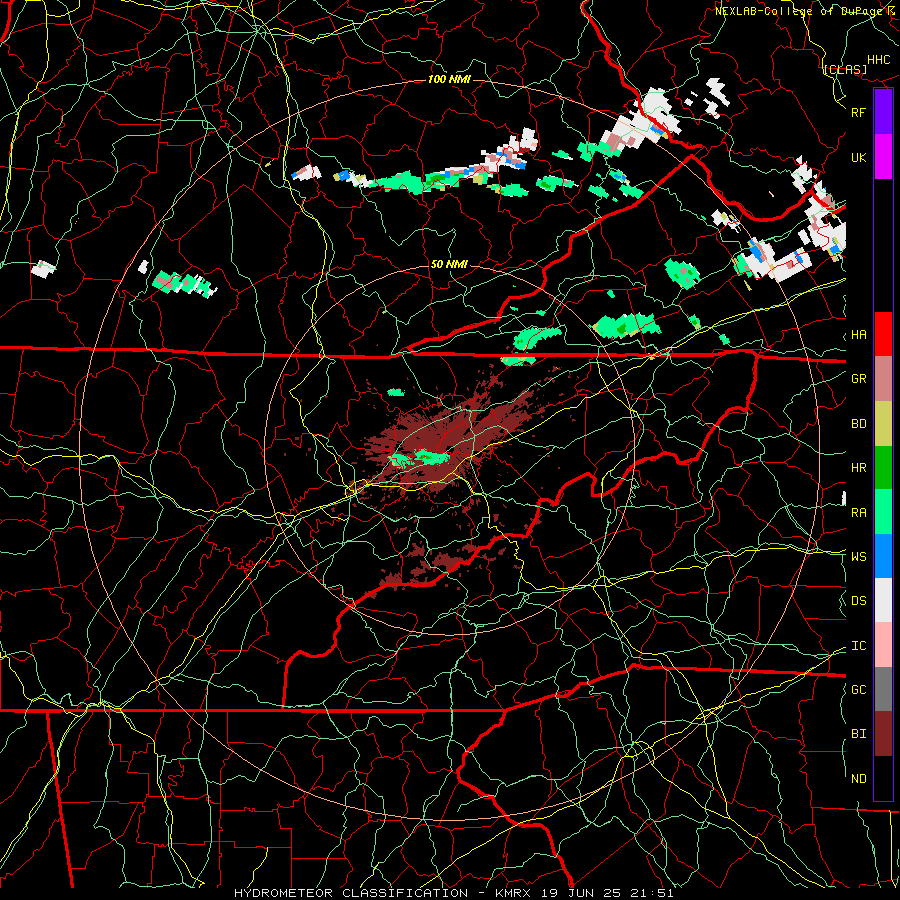
Task: Click the yellow BD legend swatch
Action: click(883, 424)
